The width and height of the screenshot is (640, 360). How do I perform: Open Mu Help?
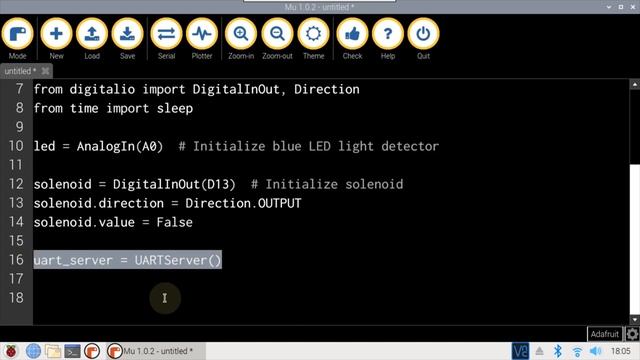pyautogui.click(x=388, y=39)
